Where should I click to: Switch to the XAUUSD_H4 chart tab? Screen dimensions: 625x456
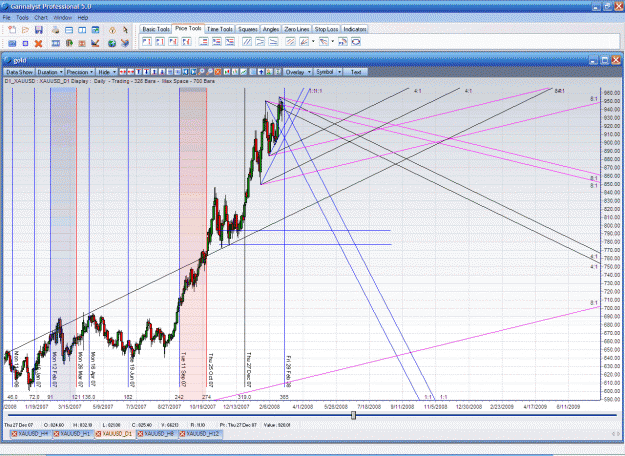pyautogui.click(x=30, y=434)
